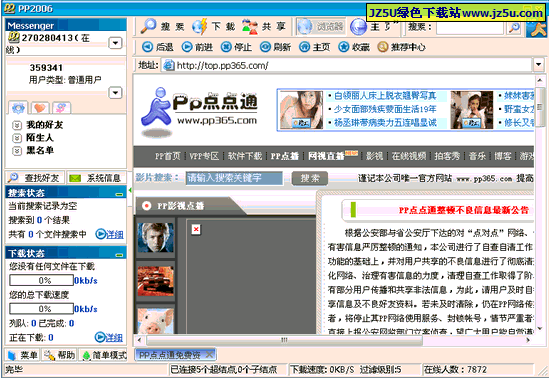Click 详细 link in the download status panel
This screenshot has width=549, height=378.
(x=109, y=337)
